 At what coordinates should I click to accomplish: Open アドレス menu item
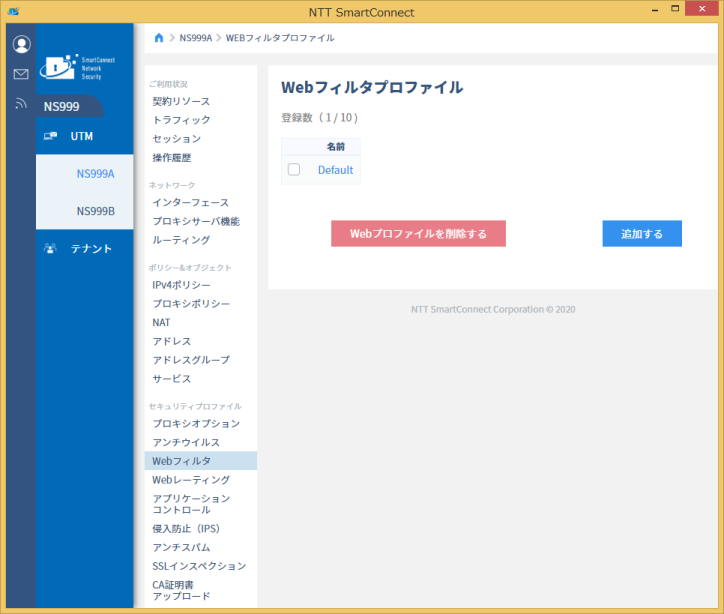171,341
